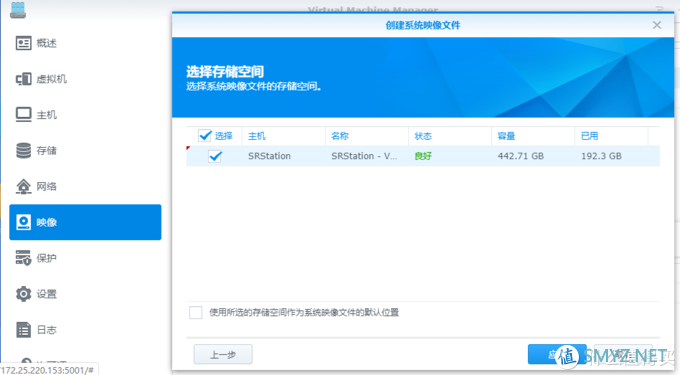Viewport: 680px width, 375px height.
Task: Sort by the 主机 column header
Action: pos(284,136)
